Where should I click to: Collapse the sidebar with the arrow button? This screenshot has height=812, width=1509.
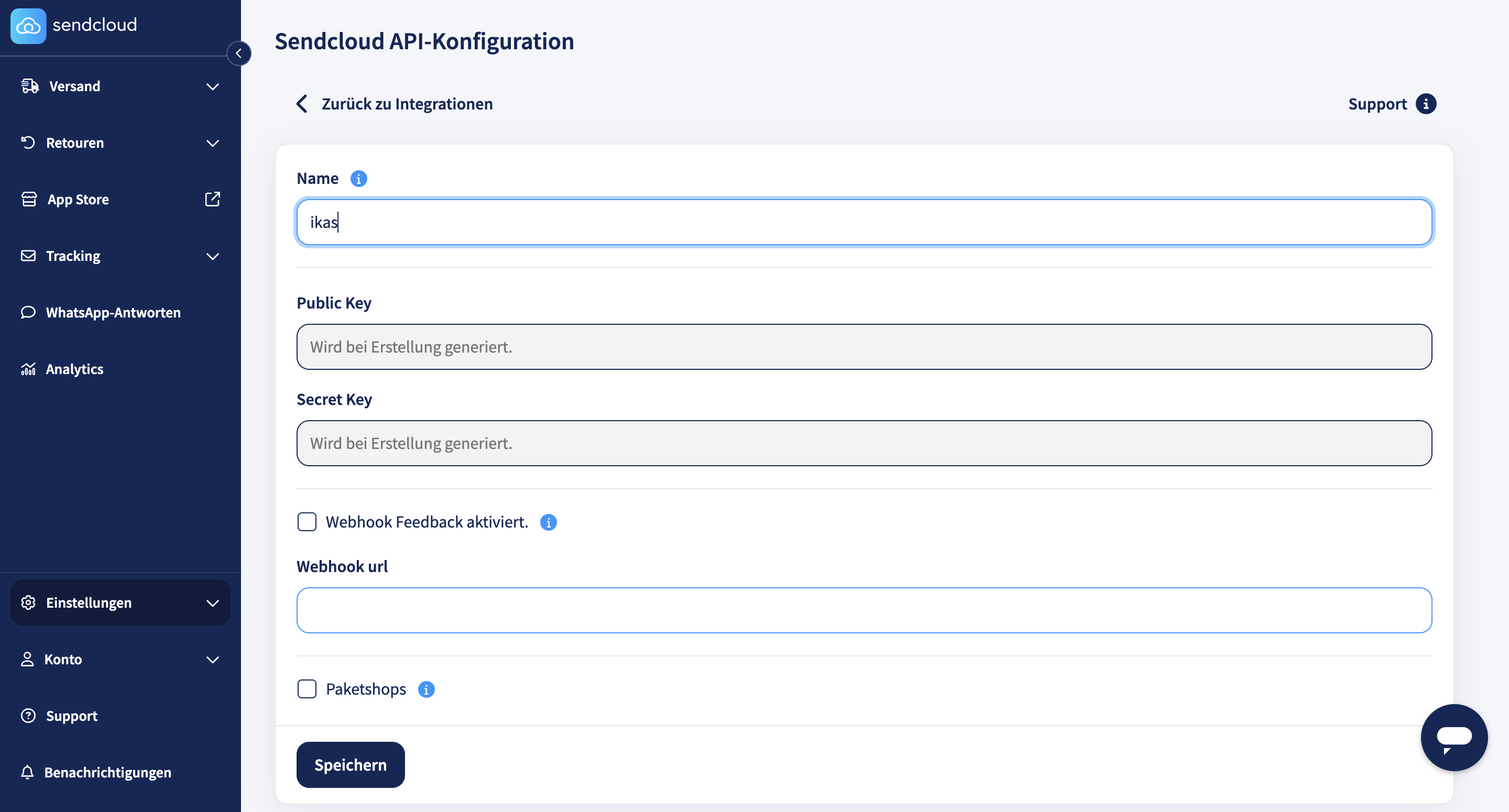tap(238, 53)
